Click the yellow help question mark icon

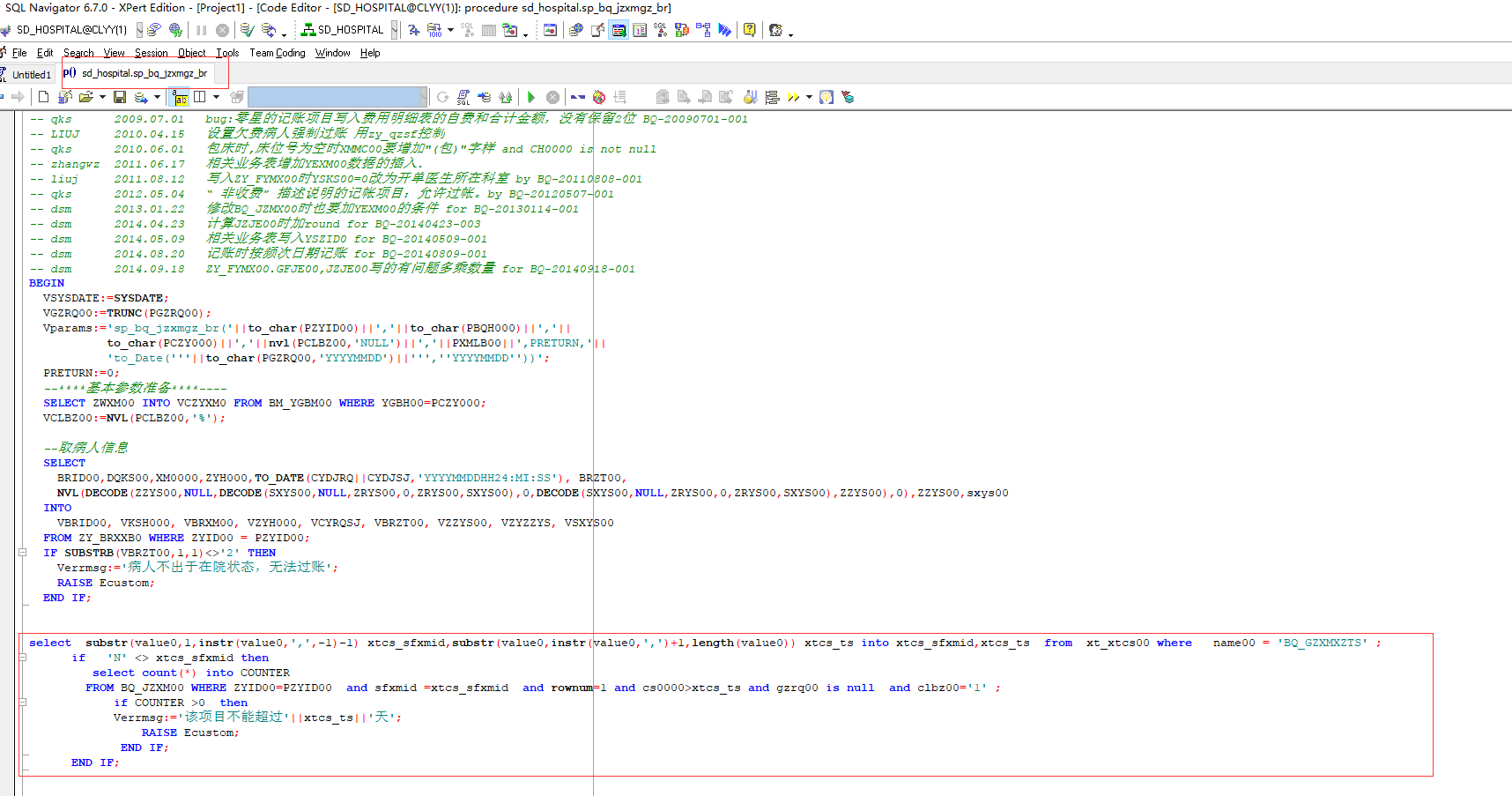coord(749,30)
